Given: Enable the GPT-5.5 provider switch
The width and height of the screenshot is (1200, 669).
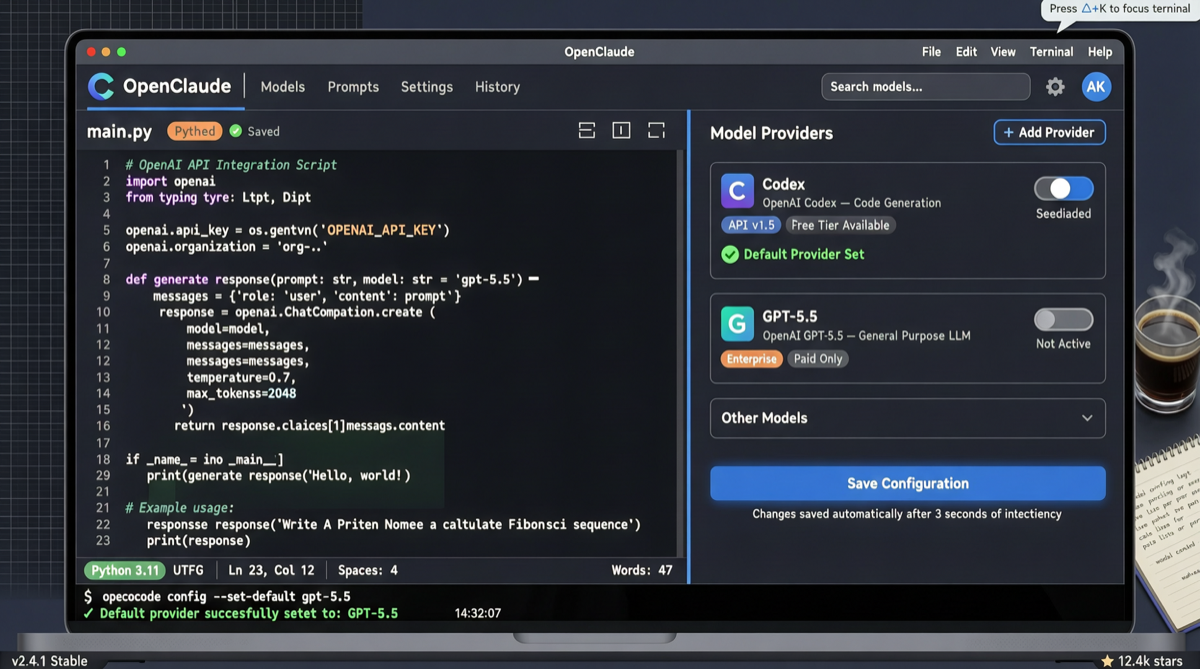Looking at the screenshot, I should [x=1063, y=320].
